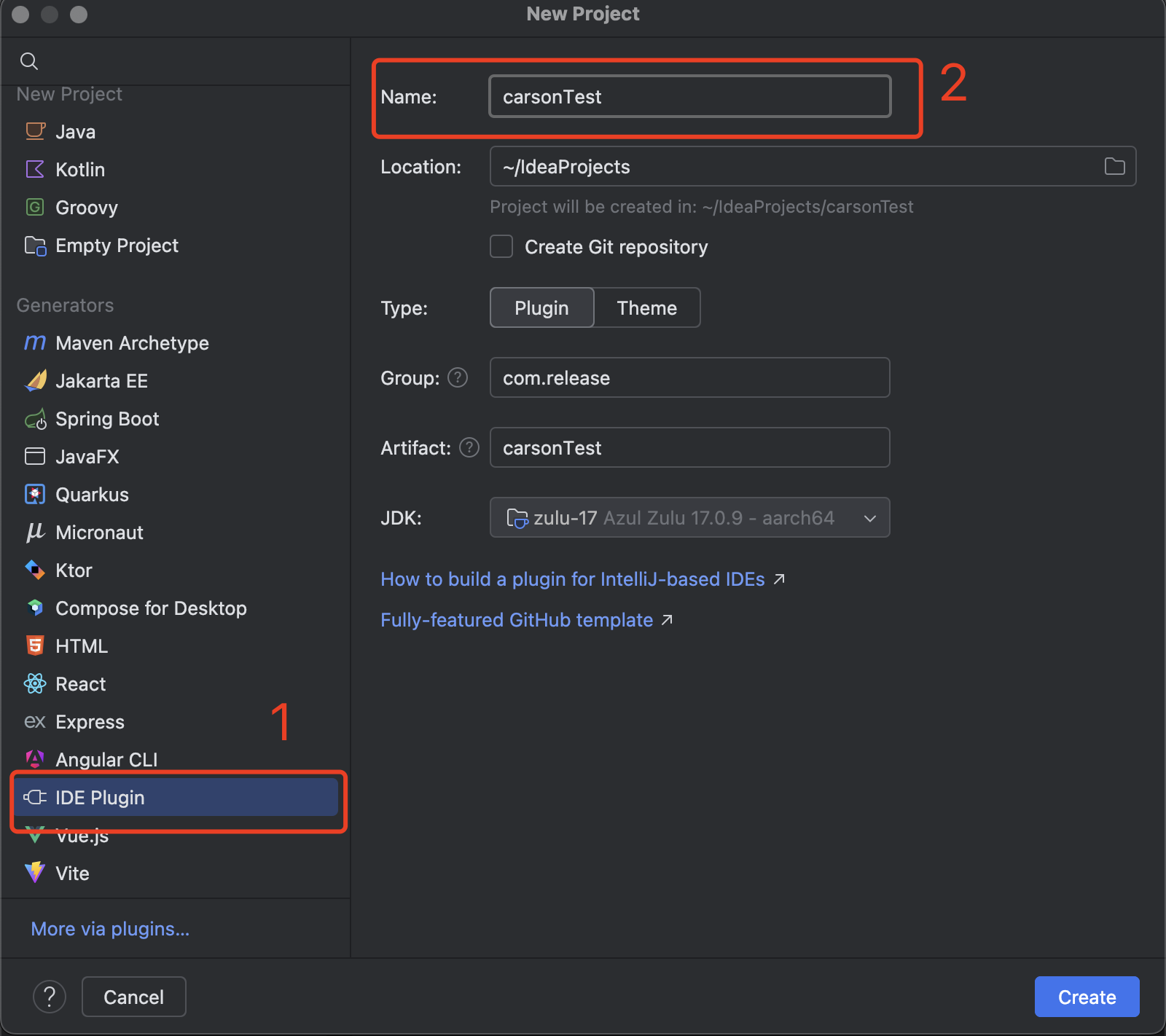Select the Groovy G icon
This screenshot has height=1036, width=1166.
tap(35, 207)
